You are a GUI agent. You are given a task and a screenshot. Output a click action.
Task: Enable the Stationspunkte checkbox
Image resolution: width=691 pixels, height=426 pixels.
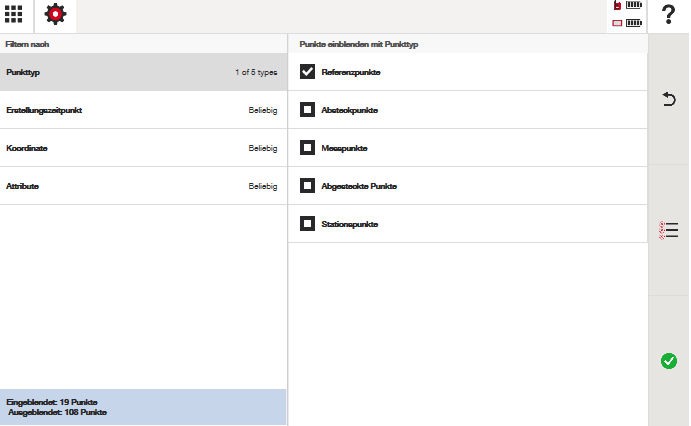308,224
